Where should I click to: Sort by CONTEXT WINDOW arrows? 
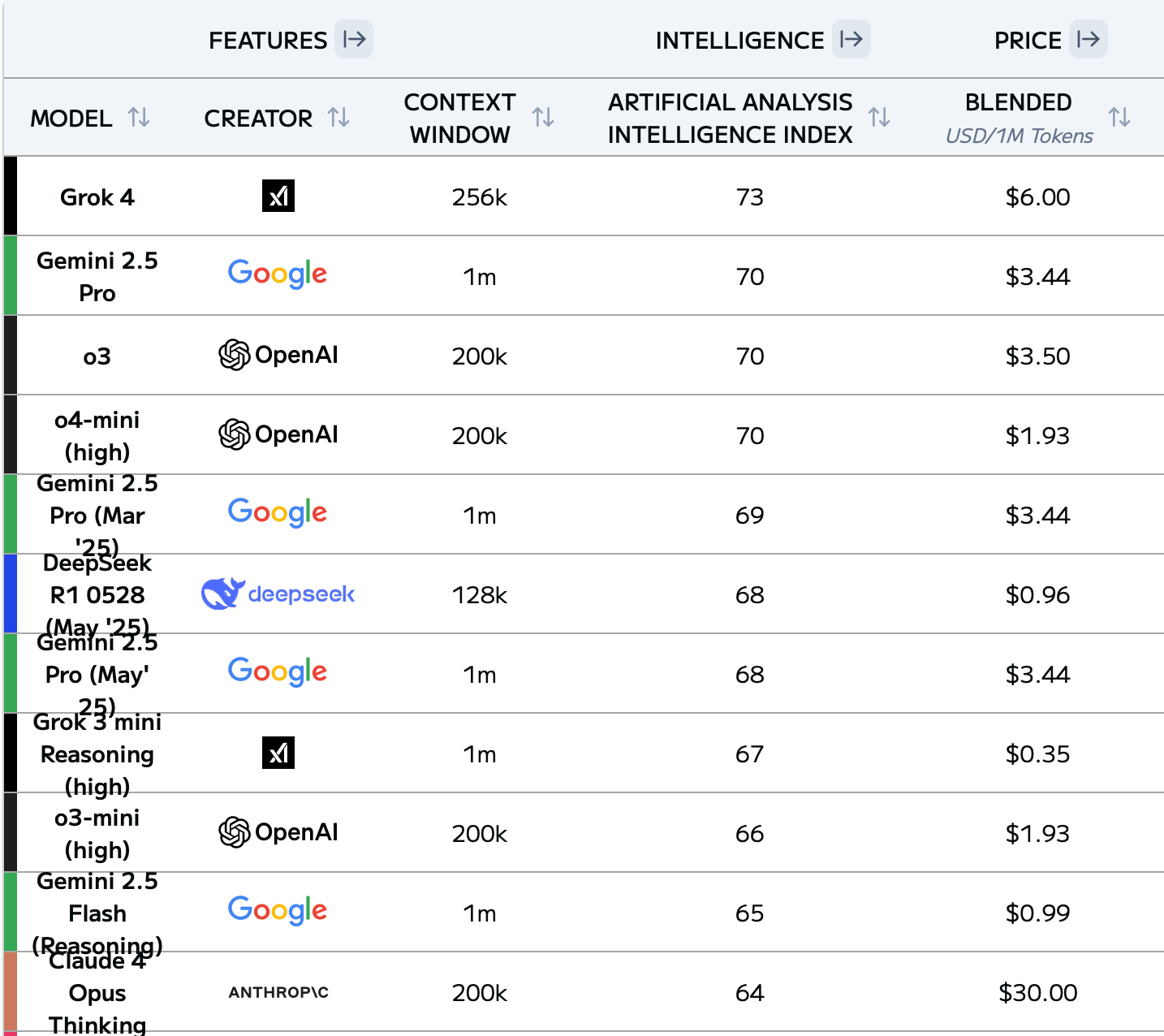[544, 118]
